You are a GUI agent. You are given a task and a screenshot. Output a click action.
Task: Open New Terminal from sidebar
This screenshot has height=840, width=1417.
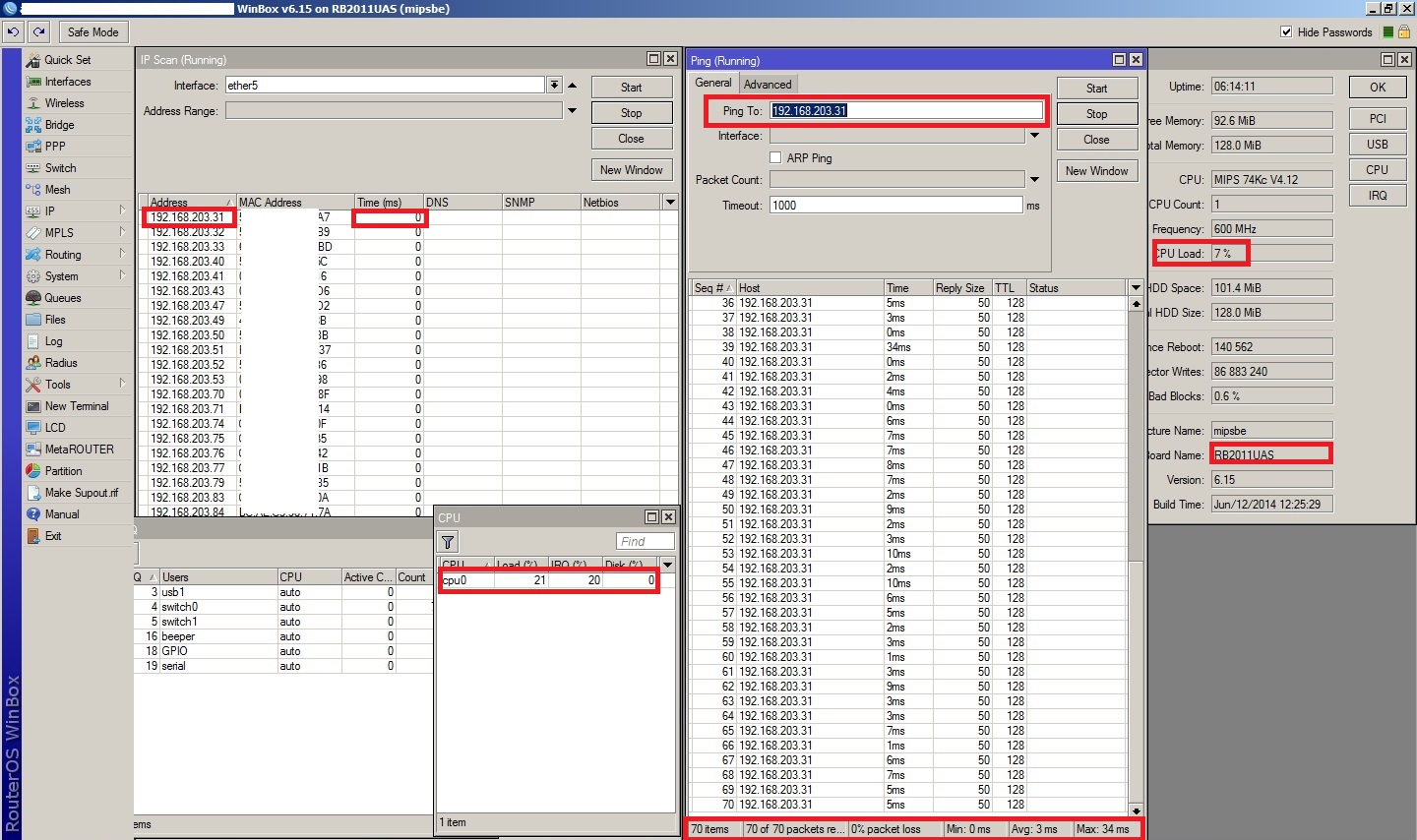pyautogui.click(x=76, y=406)
